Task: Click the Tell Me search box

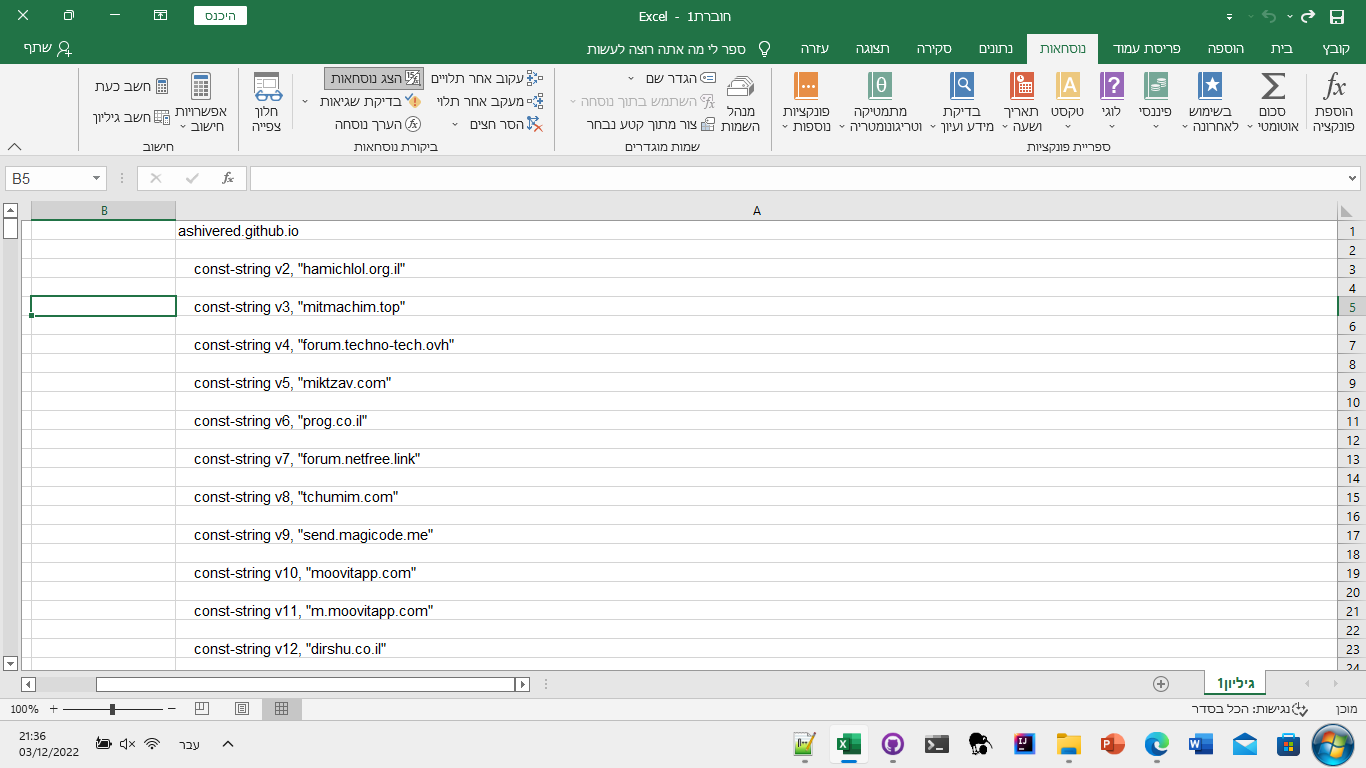Action: (x=678, y=48)
